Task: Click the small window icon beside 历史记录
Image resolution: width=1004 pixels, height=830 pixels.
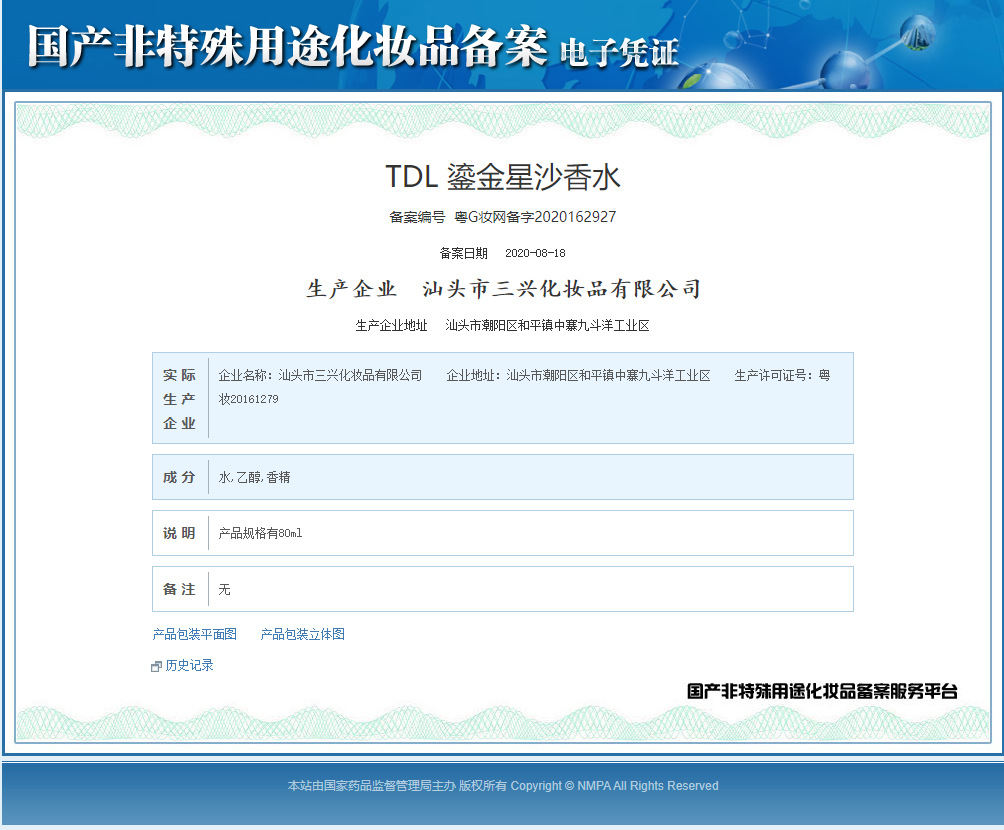Action: pos(156,664)
